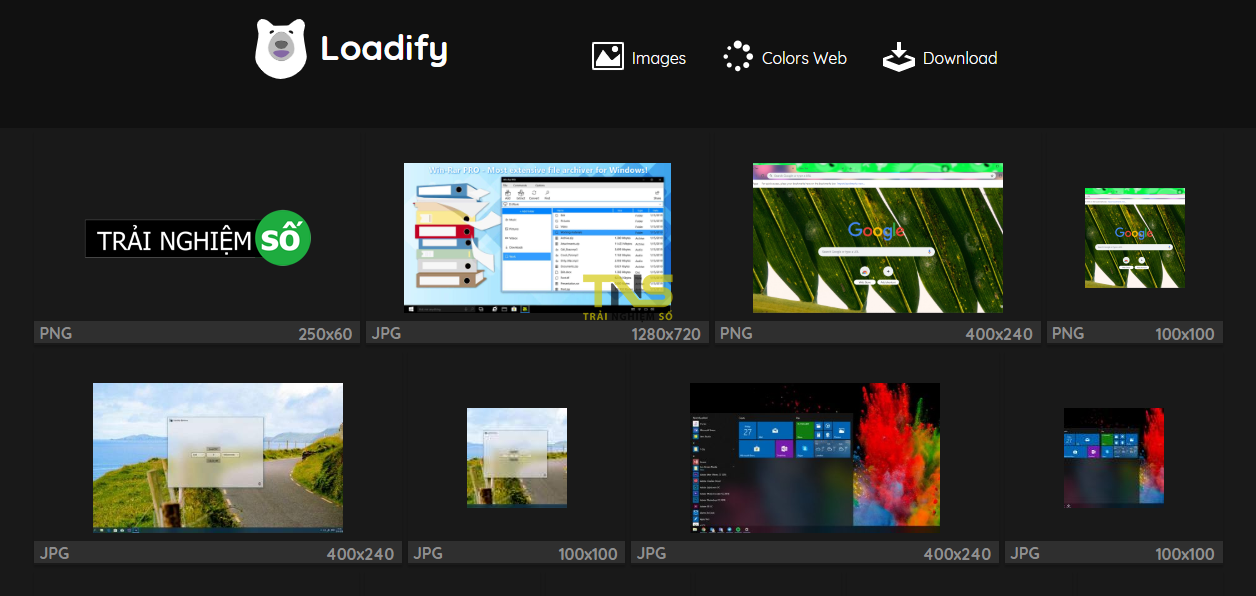Click the PNG label under Trải Nghiệm Số logo
The width and height of the screenshot is (1256, 596).
[56, 333]
